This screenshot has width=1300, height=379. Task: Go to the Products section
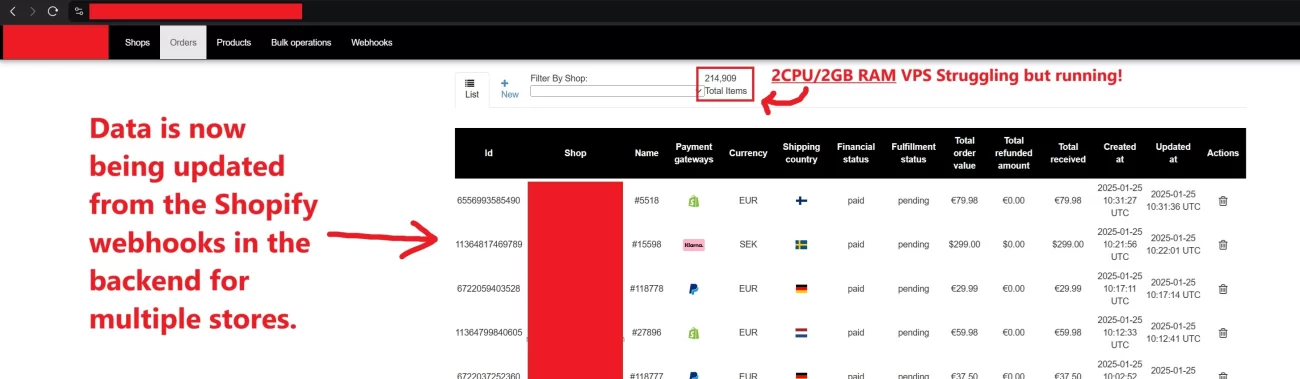234,43
